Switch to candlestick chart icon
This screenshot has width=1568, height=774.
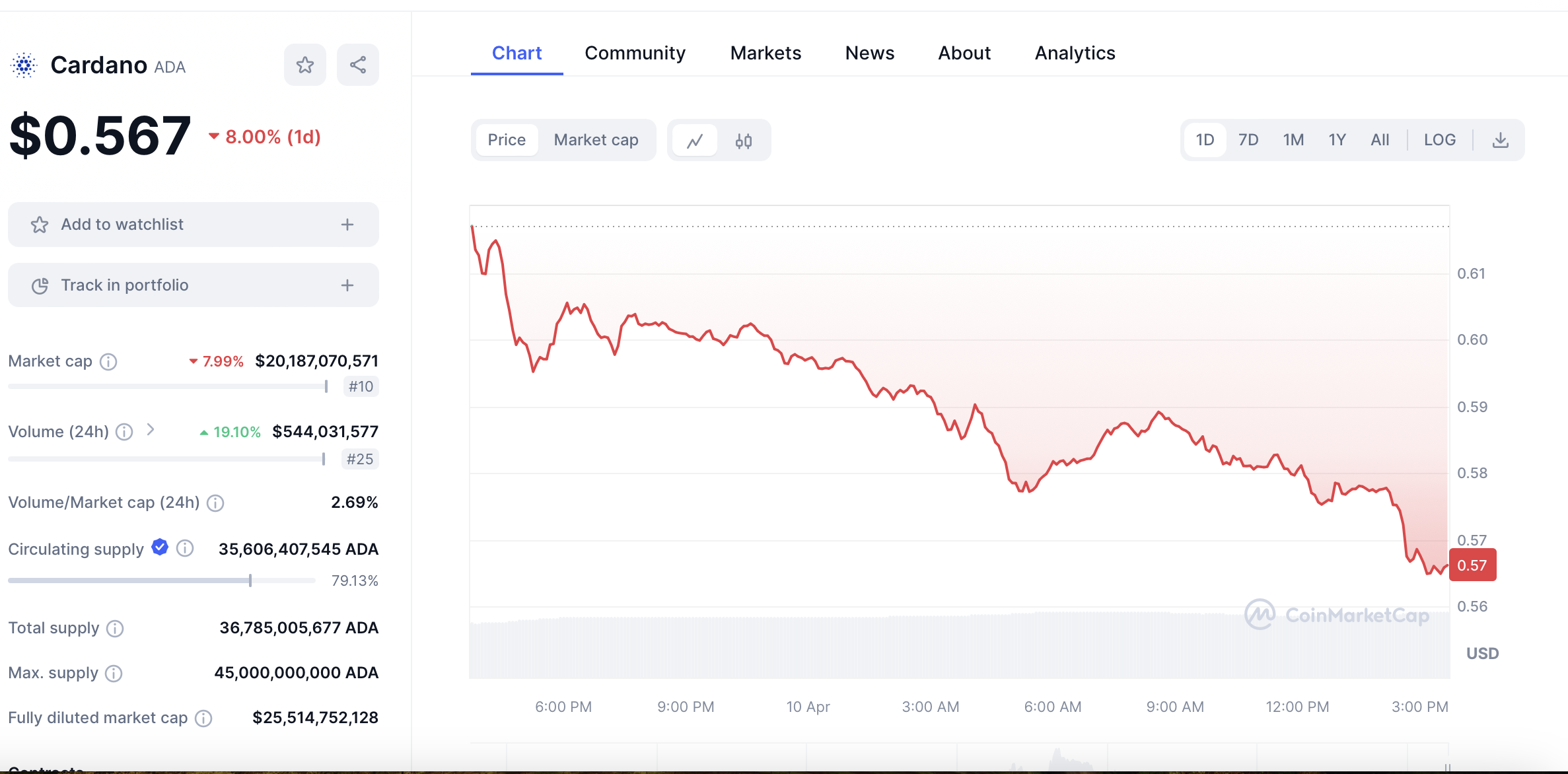(744, 141)
